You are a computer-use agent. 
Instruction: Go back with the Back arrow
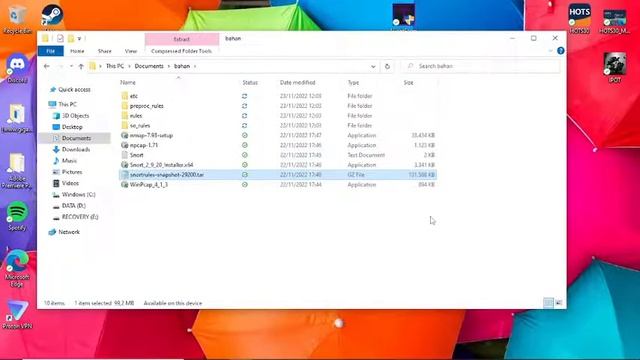point(47,66)
